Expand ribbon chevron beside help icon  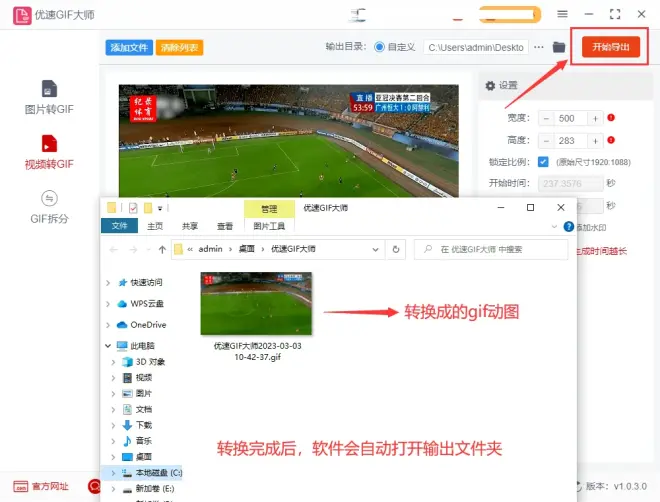pos(554,227)
